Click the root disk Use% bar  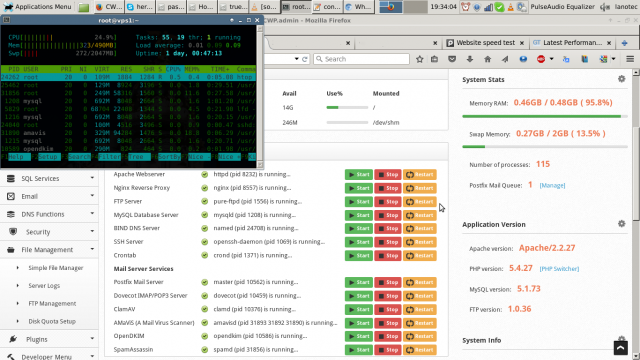click(x=347, y=107)
